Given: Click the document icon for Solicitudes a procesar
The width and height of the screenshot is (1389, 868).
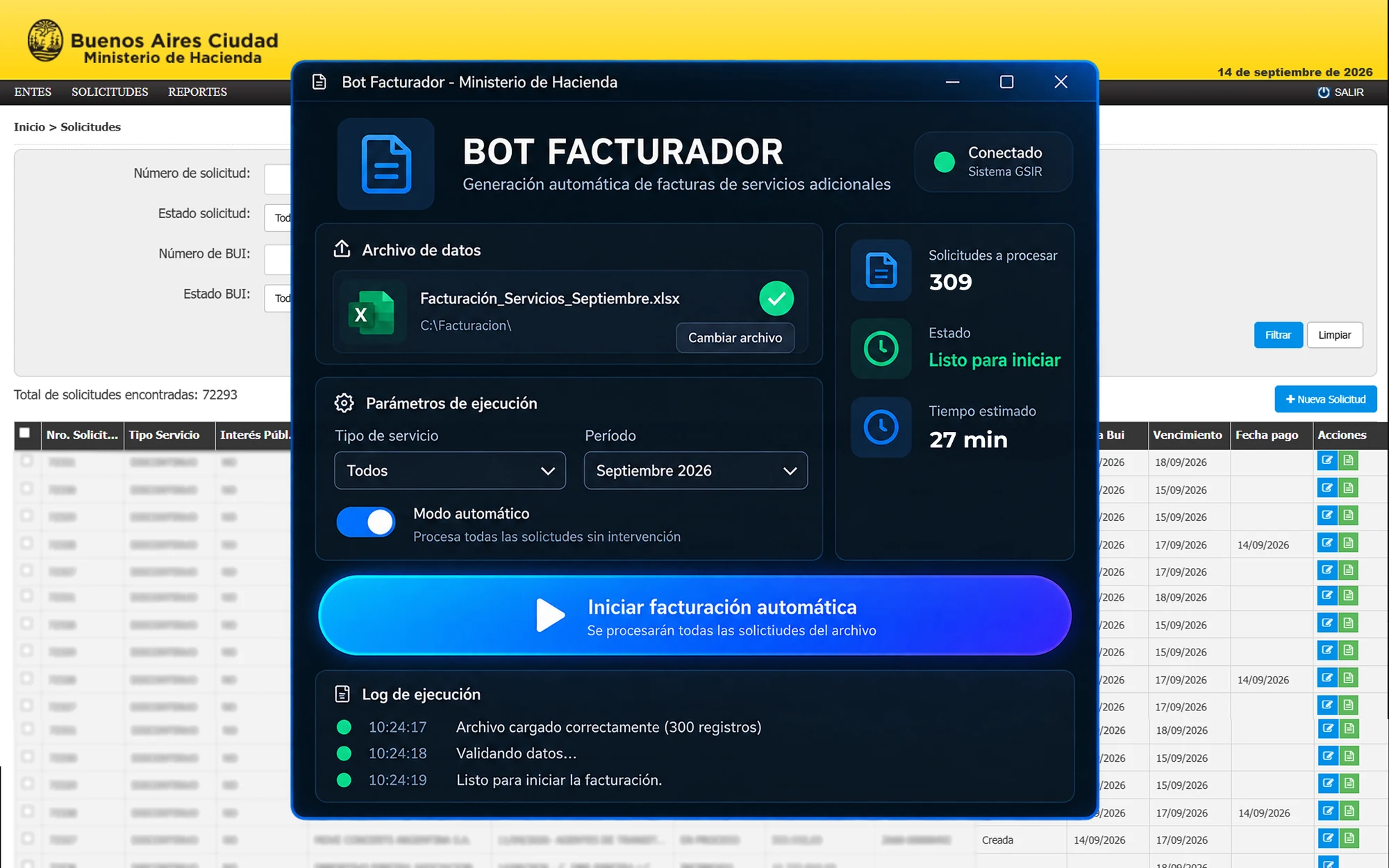Looking at the screenshot, I should [881, 270].
